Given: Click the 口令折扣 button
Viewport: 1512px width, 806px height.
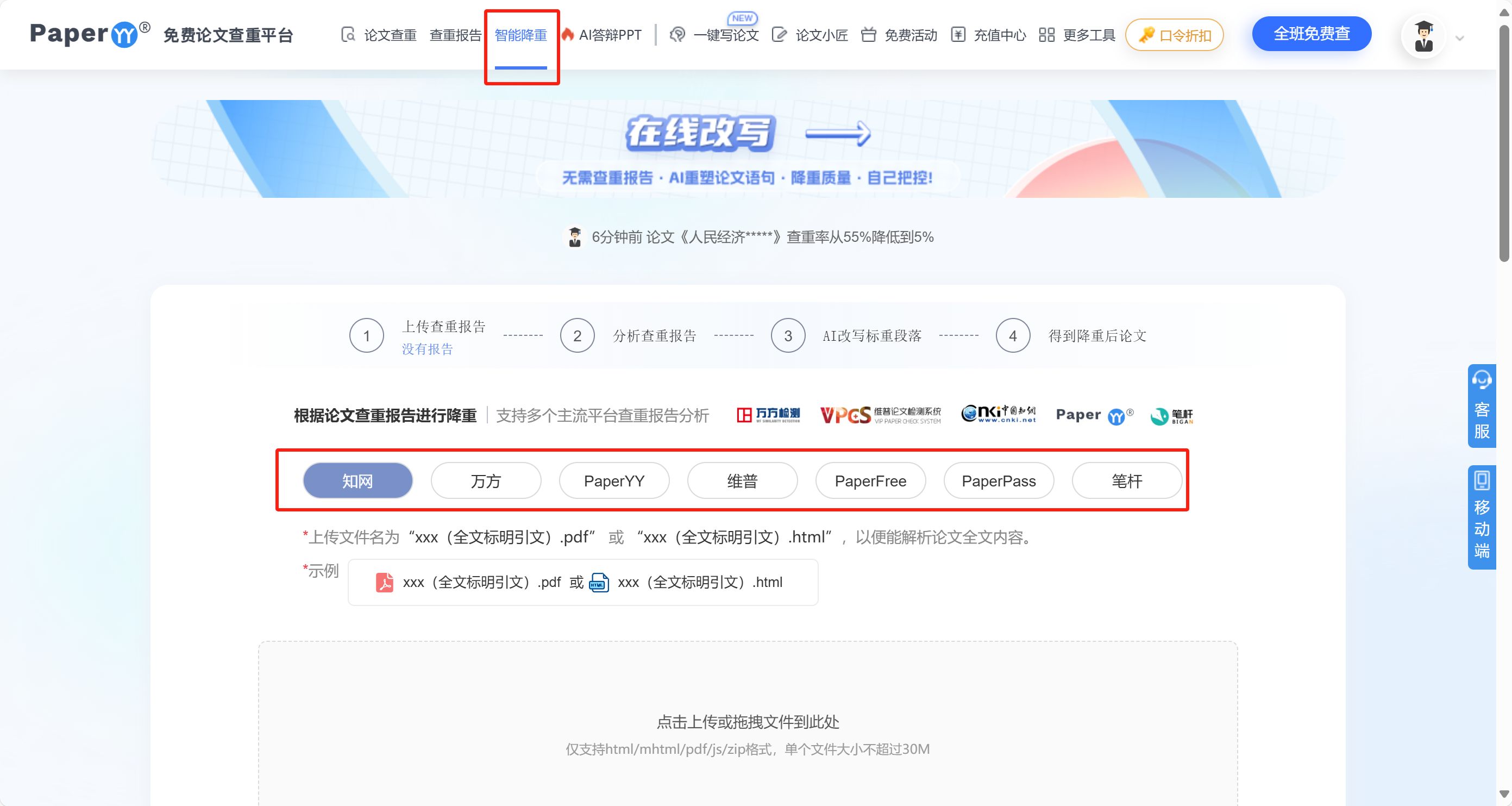Looking at the screenshot, I should [x=1175, y=35].
